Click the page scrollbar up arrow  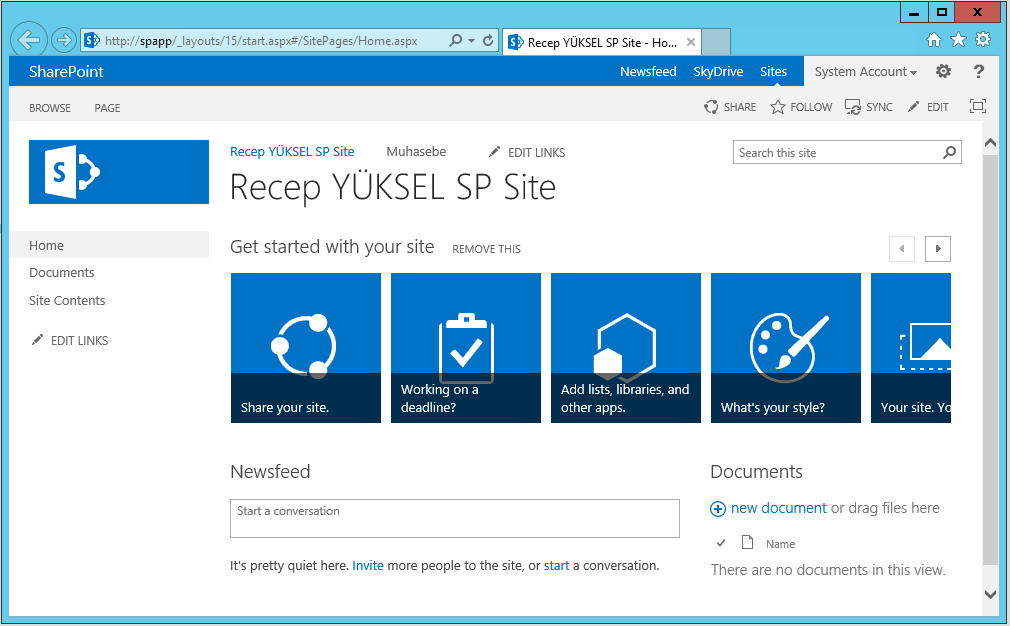(x=991, y=143)
